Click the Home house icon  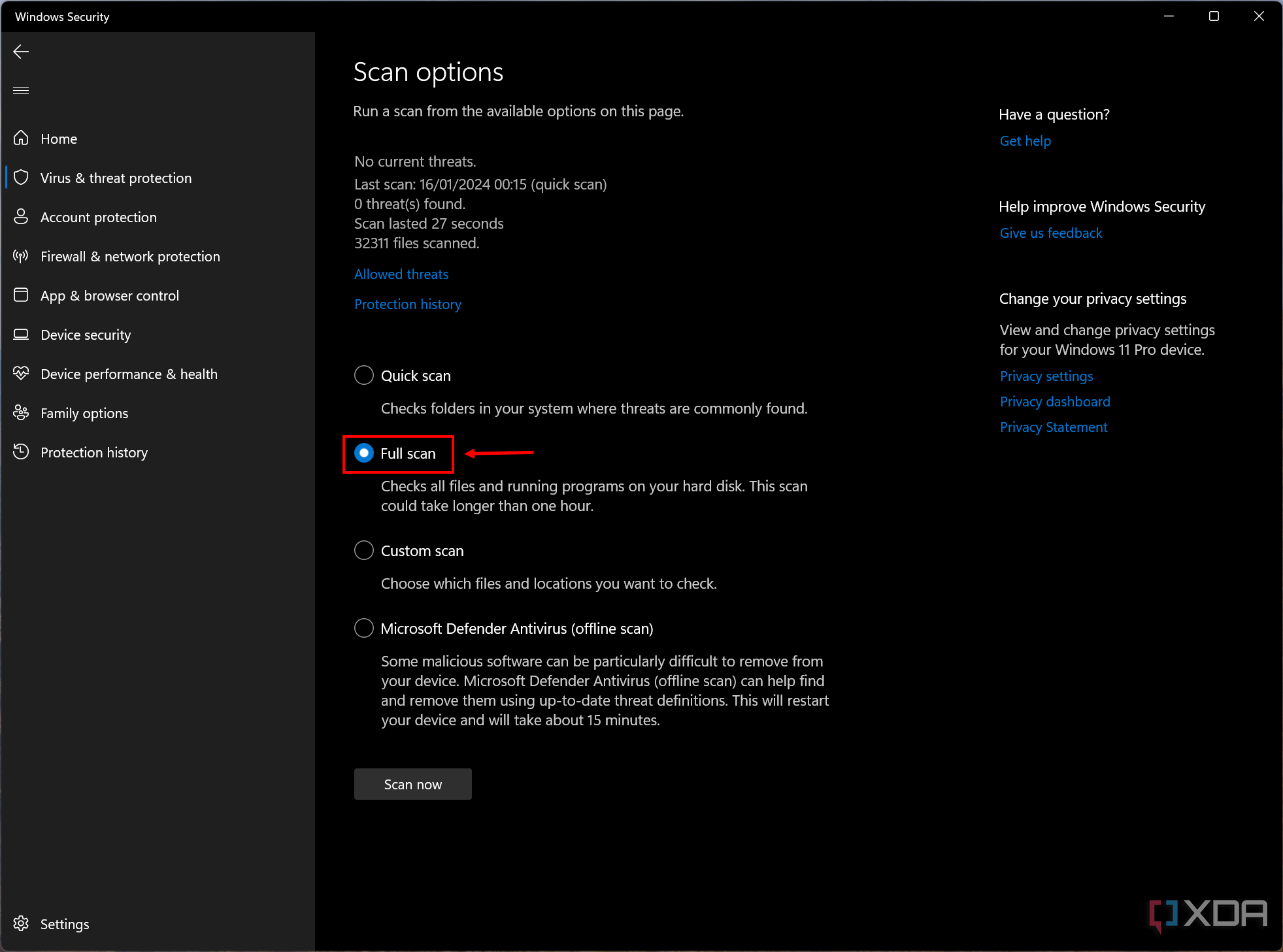[x=21, y=138]
